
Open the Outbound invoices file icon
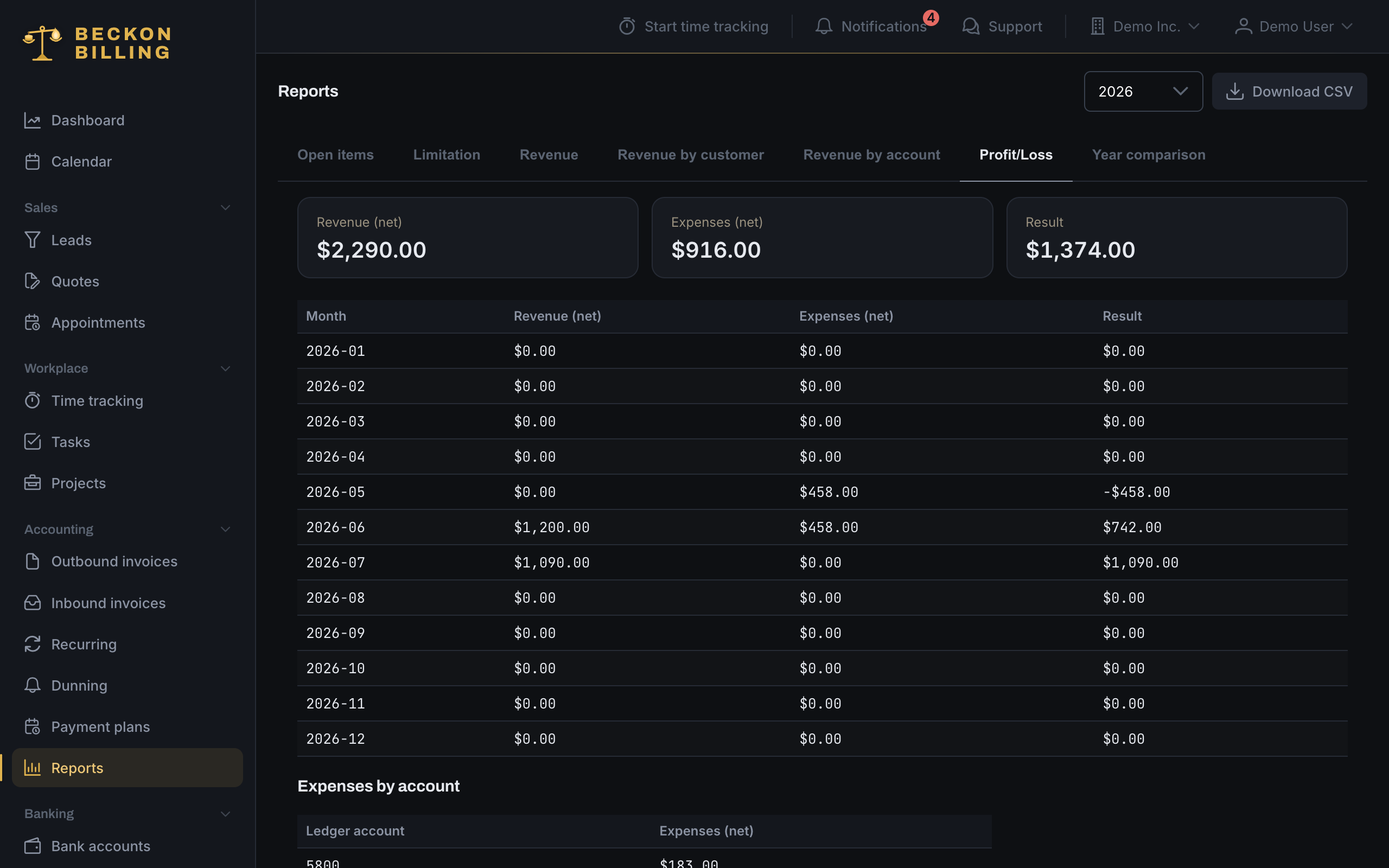click(x=32, y=561)
